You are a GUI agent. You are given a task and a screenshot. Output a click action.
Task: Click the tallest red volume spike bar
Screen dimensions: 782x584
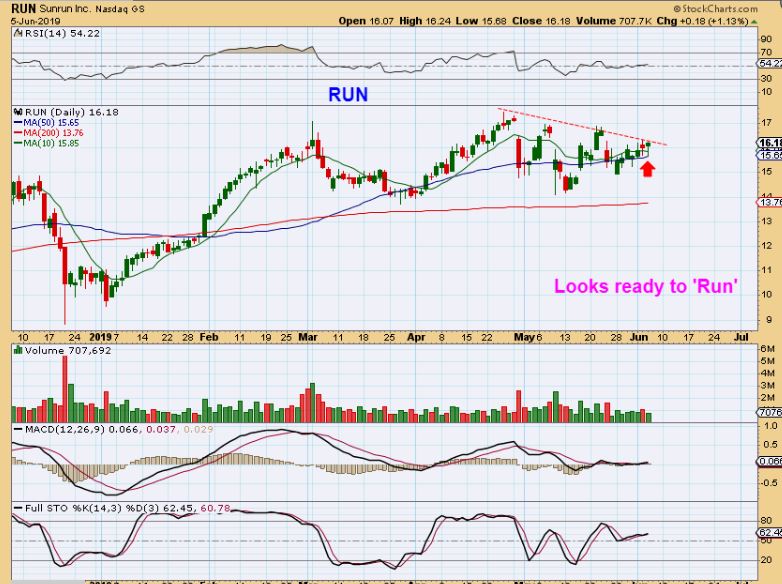(64, 389)
